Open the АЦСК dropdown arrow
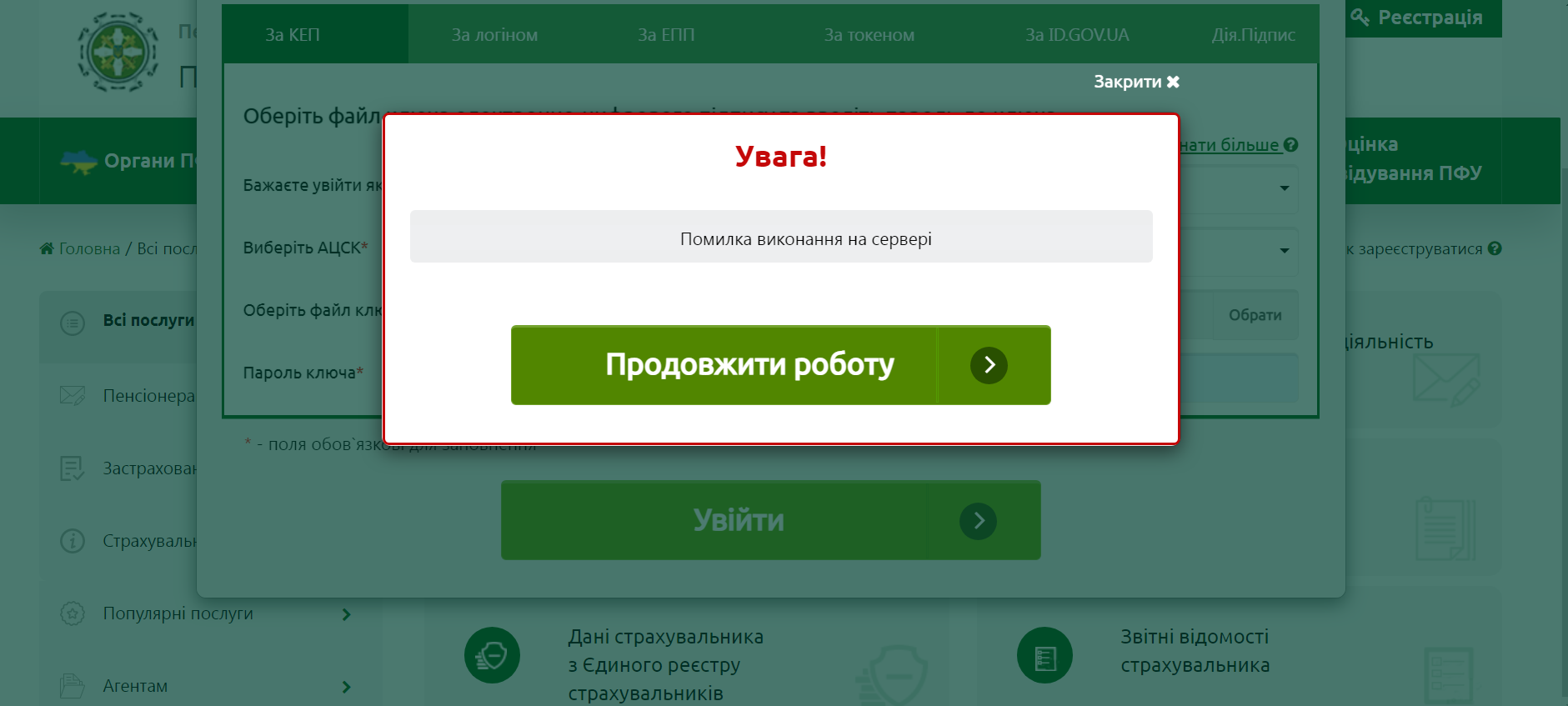The image size is (1568, 706). click(x=1284, y=250)
